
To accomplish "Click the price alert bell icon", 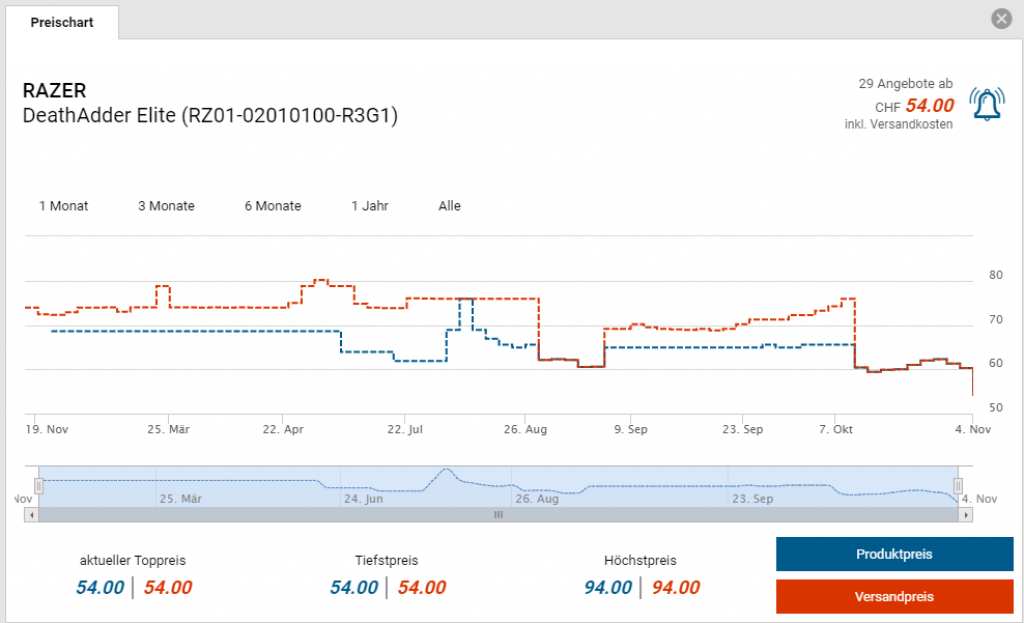I will (987, 104).
